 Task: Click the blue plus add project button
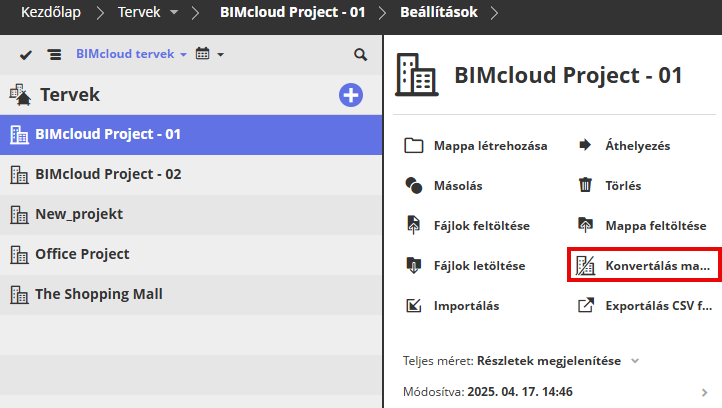pyautogui.click(x=351, y=95)
